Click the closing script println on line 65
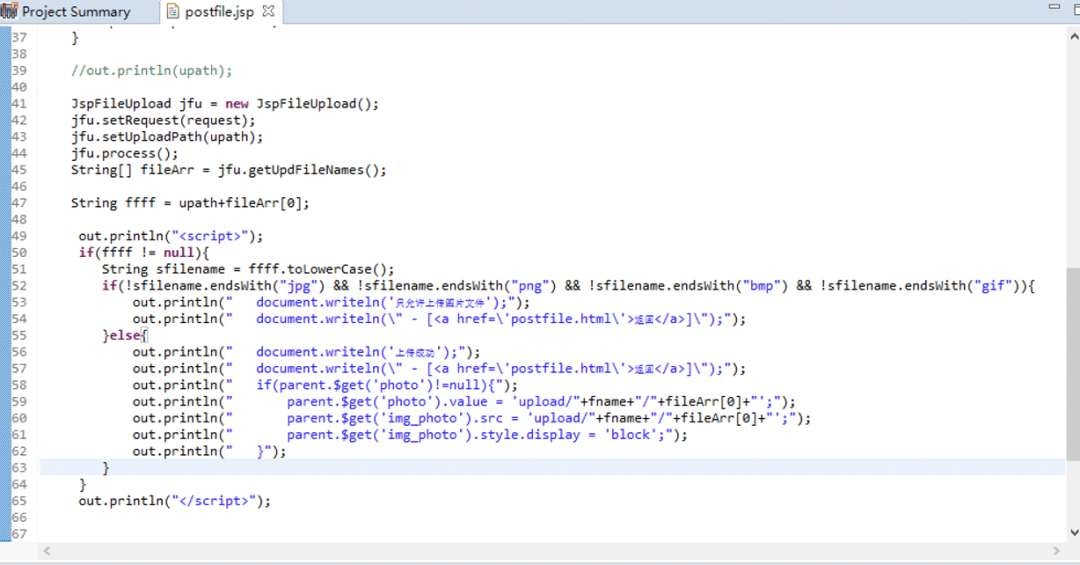 [x=174, y=500]
